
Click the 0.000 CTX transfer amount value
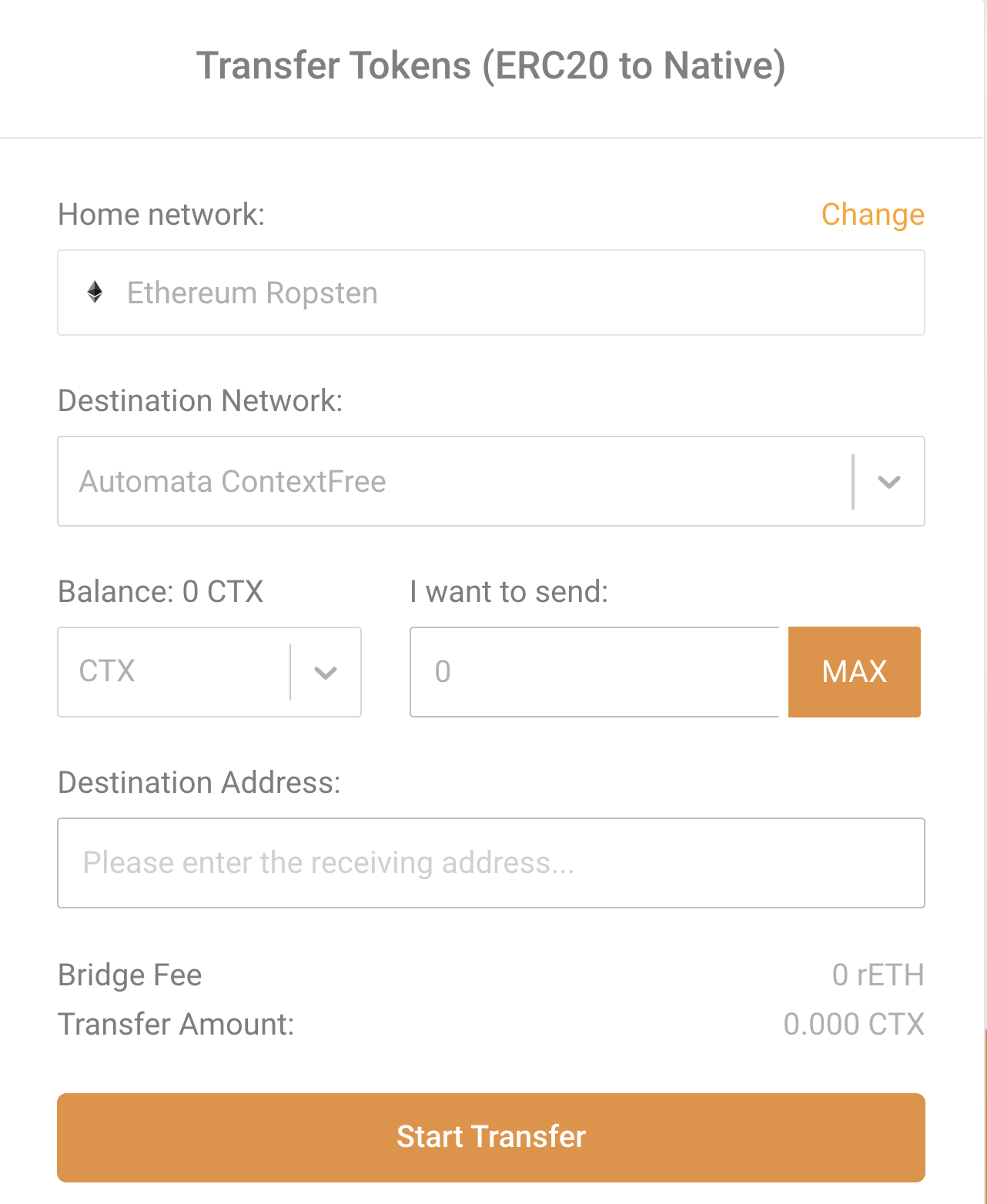click(854, 1025)
